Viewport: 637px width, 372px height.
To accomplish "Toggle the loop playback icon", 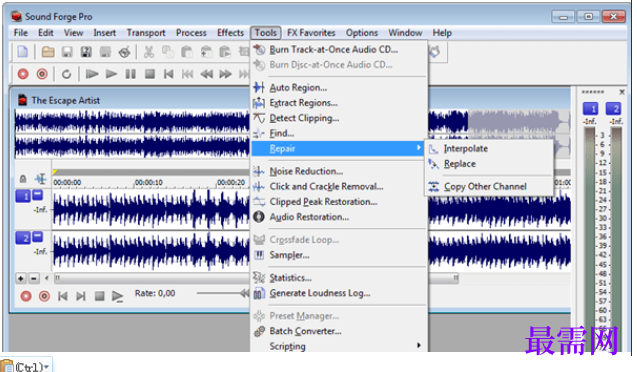I will pyautogui.click(x=67, y=74).
